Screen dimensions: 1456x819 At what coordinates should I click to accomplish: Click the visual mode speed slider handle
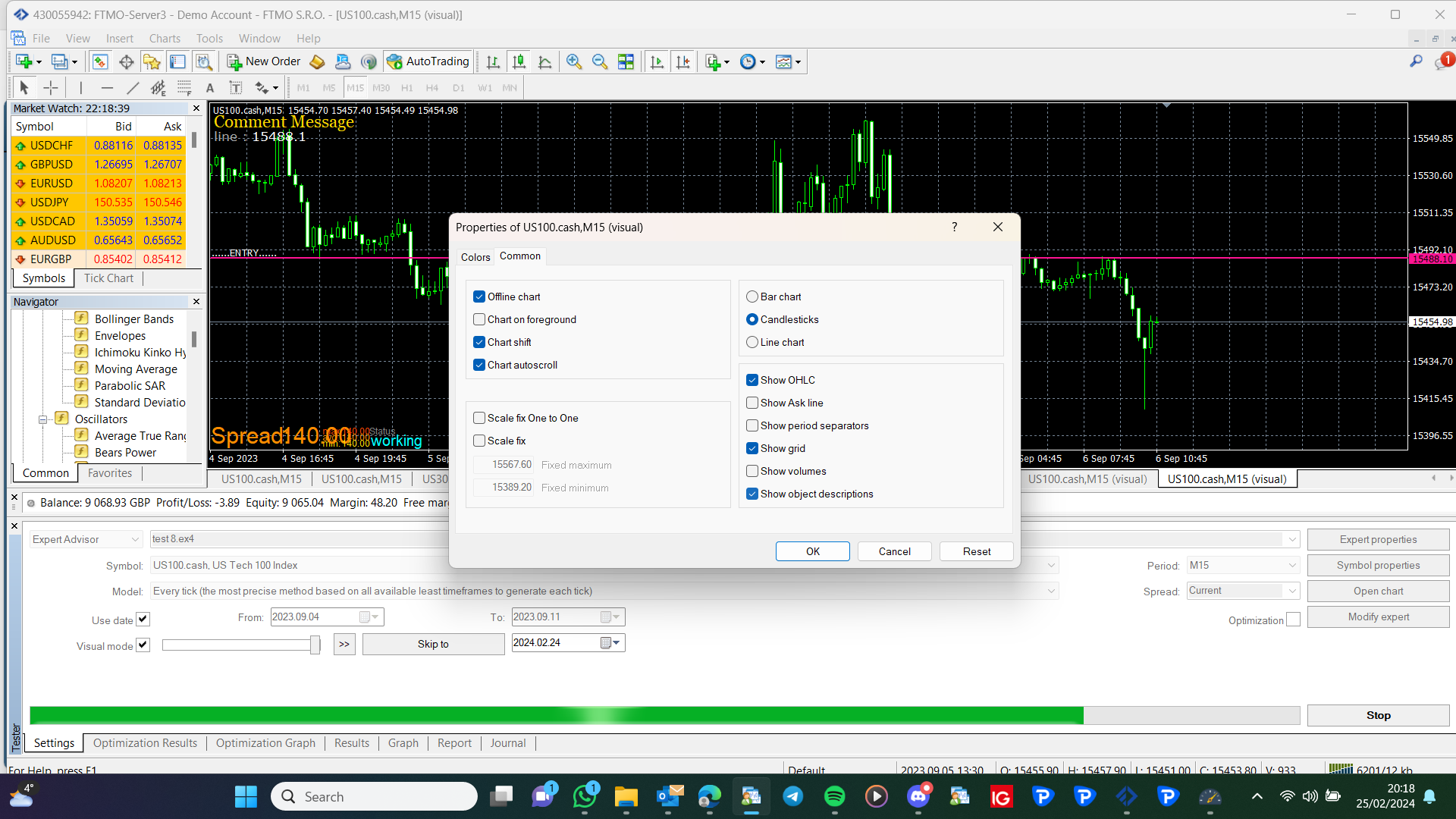pos(315,645)
